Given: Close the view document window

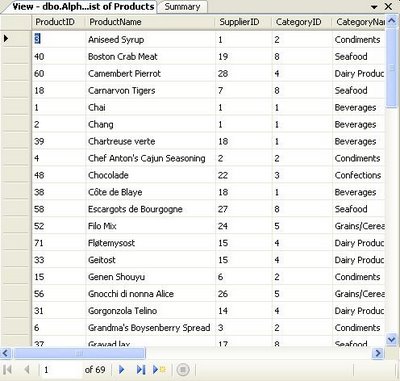Looking at the screenshot, I should 388,6.
